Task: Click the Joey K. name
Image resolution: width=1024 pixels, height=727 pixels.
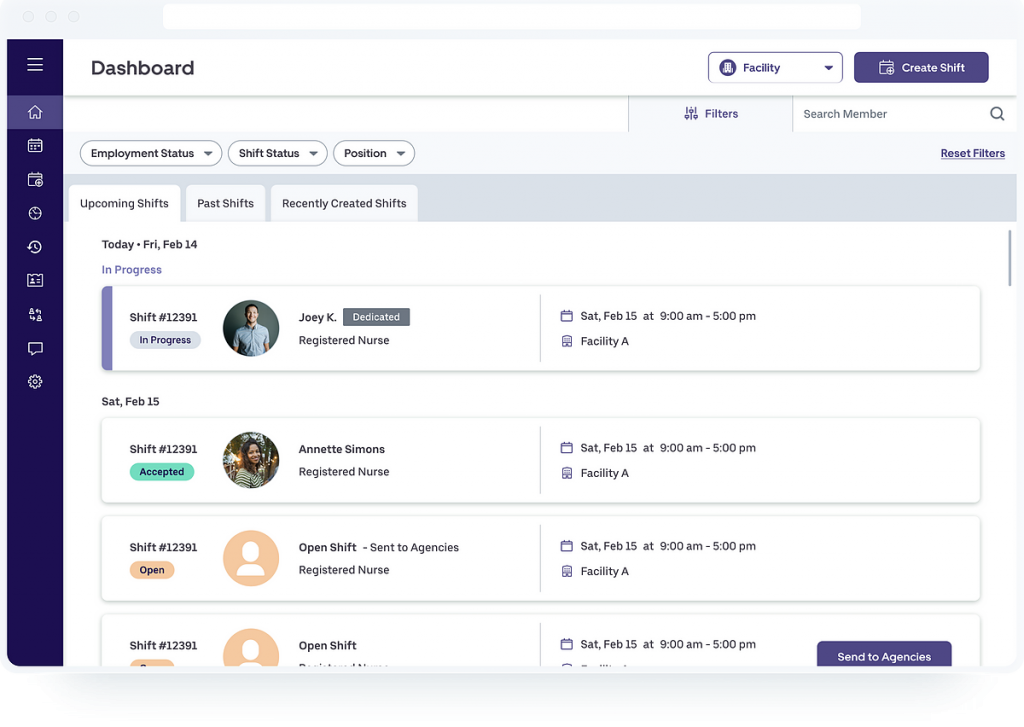Action: pos(317,317)
